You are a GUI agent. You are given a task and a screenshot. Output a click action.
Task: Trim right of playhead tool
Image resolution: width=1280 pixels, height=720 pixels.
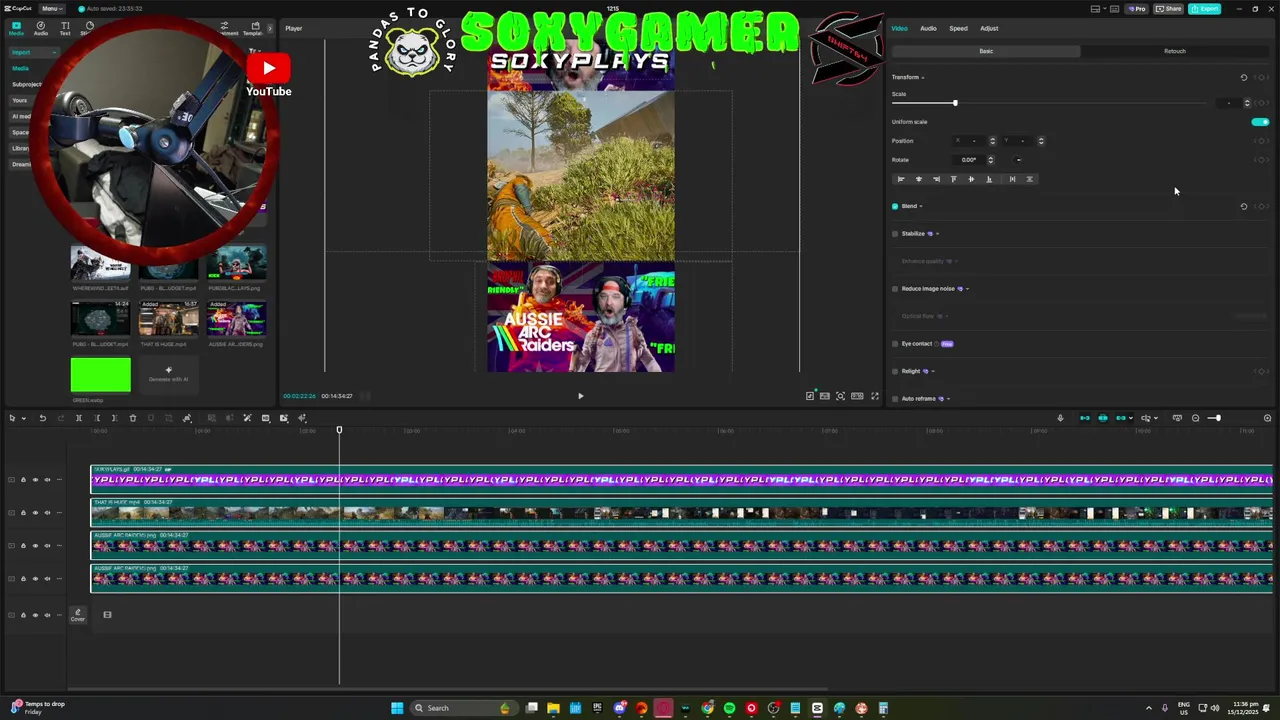pyautogui.click(x=115, y=418)
